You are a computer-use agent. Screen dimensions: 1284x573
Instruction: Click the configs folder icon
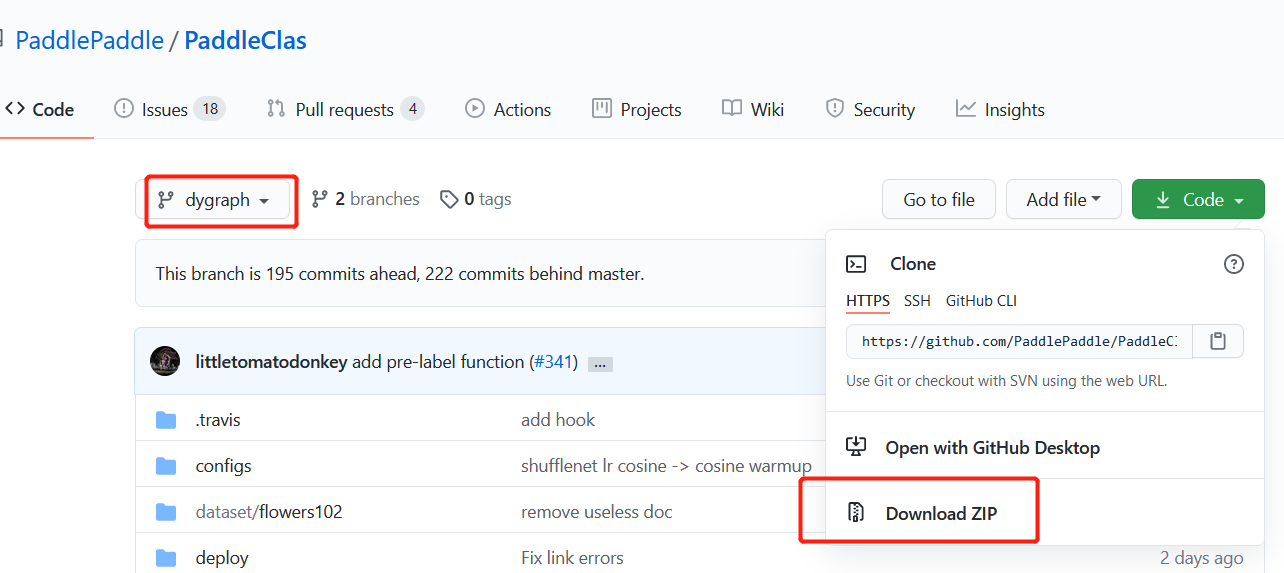tap(166, 466)
